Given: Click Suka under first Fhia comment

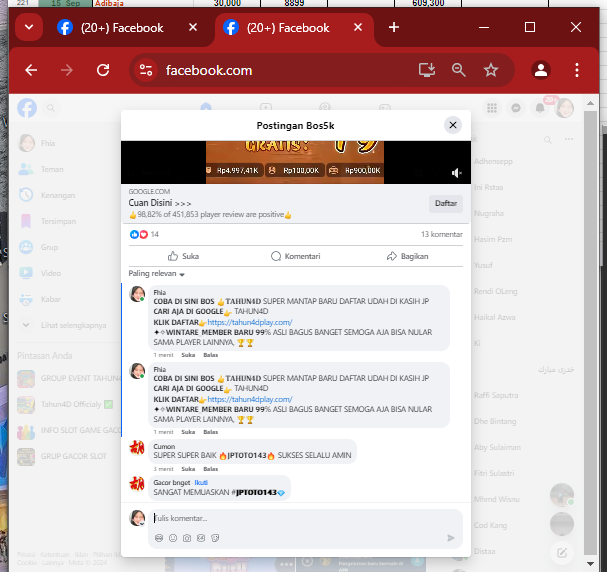Looking at the screenshot, I should 188,355.
